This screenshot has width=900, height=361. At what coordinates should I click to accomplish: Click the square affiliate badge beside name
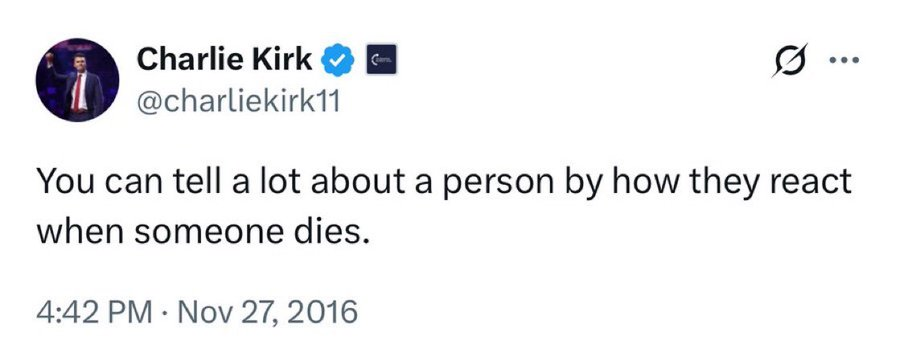click(x=382, y=60)
